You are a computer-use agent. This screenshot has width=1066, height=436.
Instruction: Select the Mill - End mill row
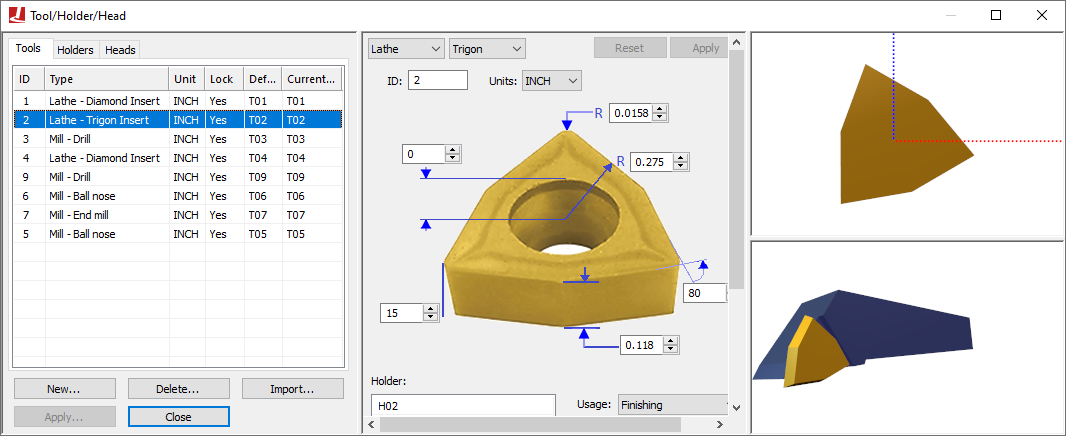point(178,215)
